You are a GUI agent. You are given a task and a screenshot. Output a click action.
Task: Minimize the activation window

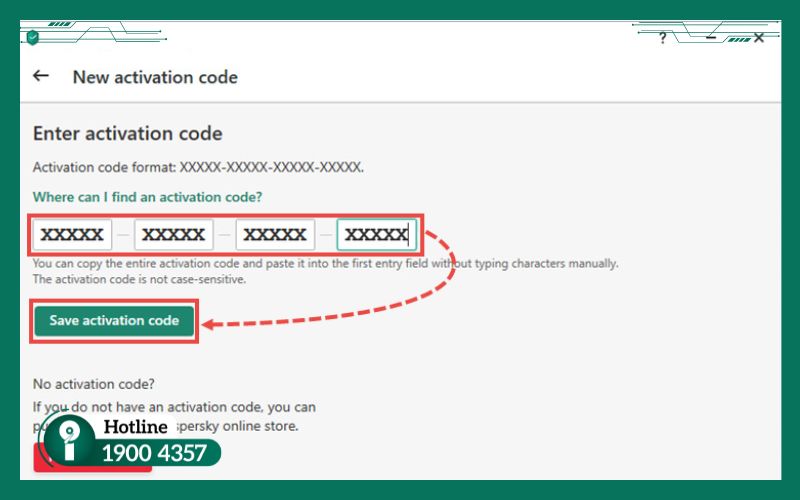711,37
